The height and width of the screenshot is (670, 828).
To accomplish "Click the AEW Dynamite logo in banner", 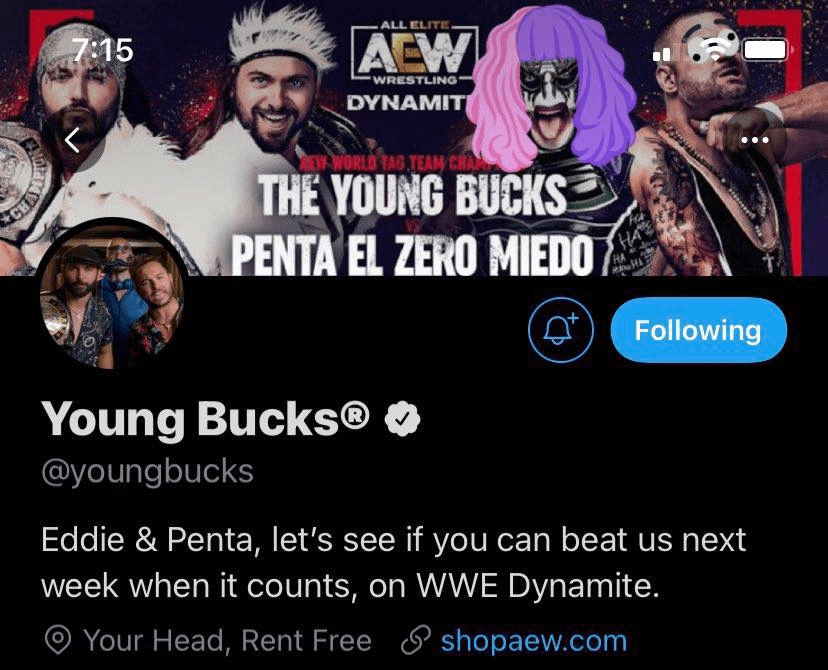I will tap(411, 62).
